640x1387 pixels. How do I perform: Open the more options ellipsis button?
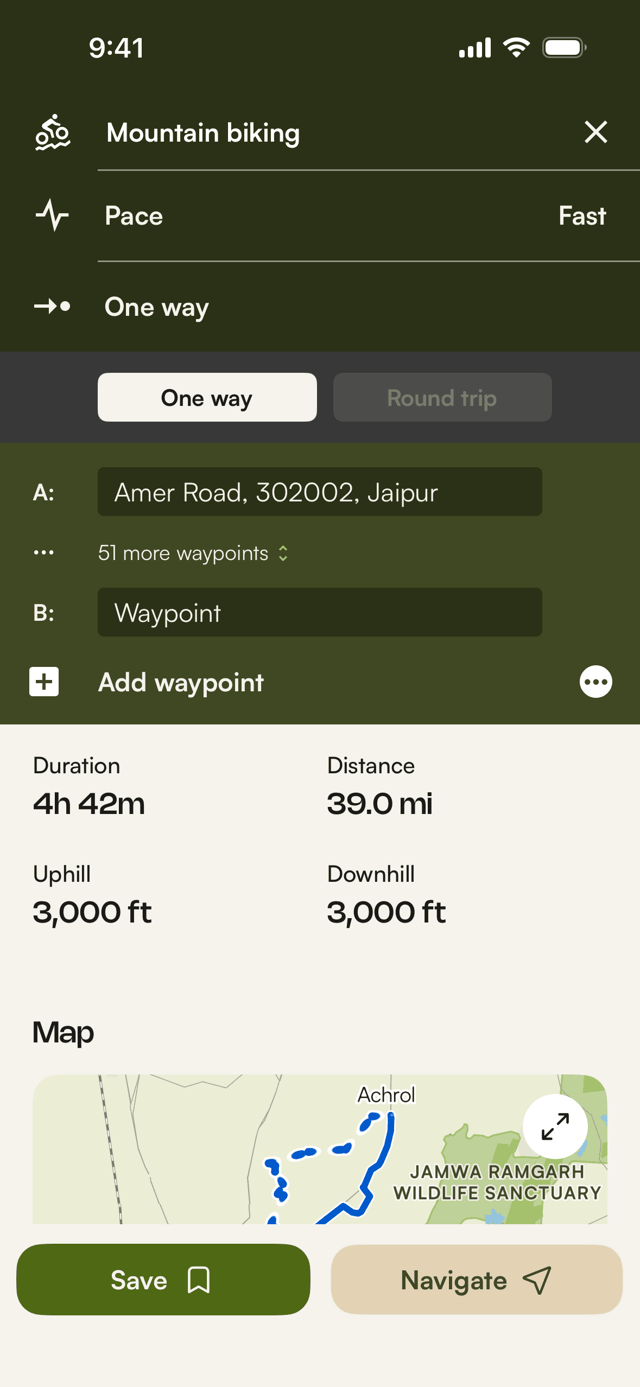coord(596,682)
